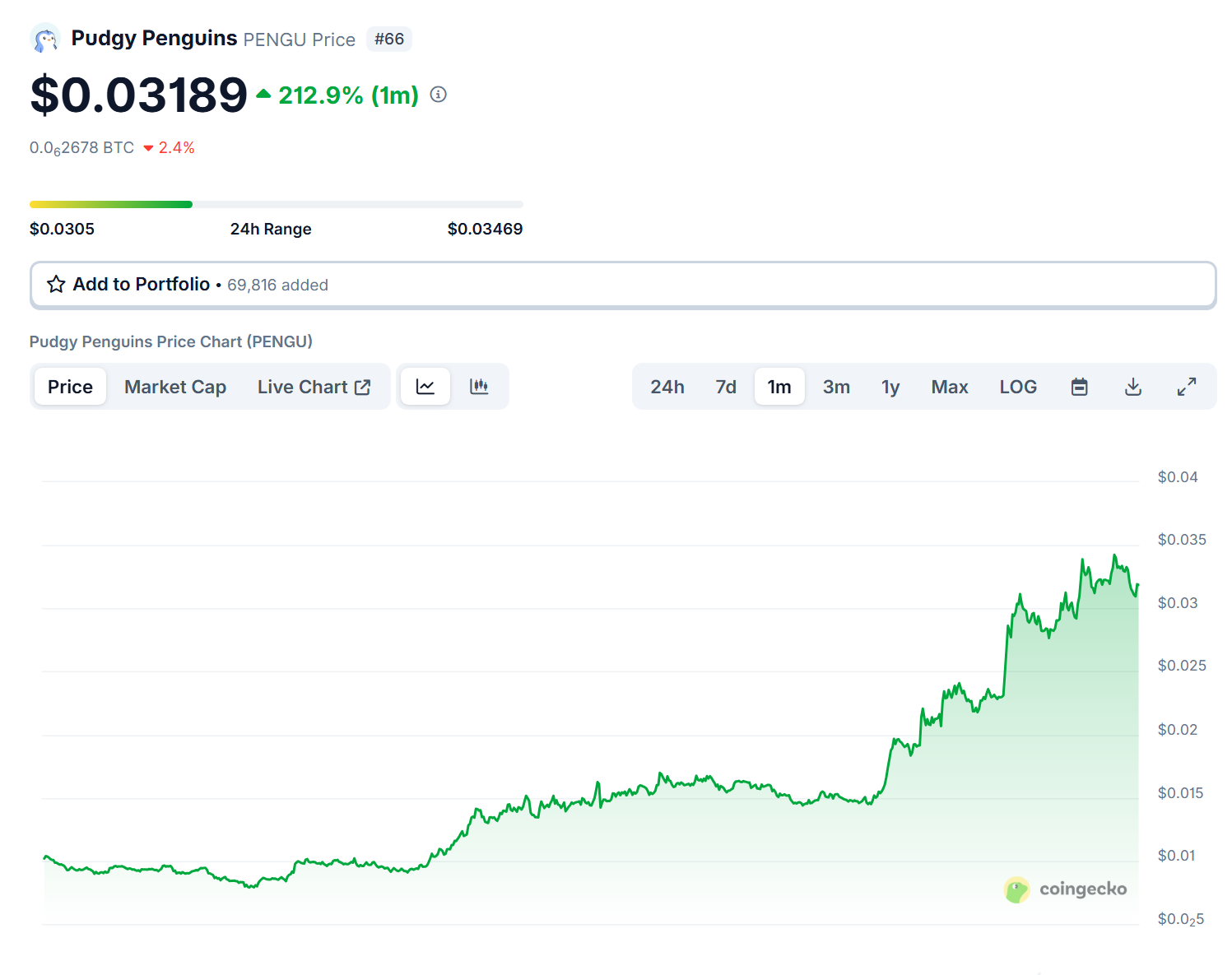Click the $0.01 axis label

[x=1176, y=856]
